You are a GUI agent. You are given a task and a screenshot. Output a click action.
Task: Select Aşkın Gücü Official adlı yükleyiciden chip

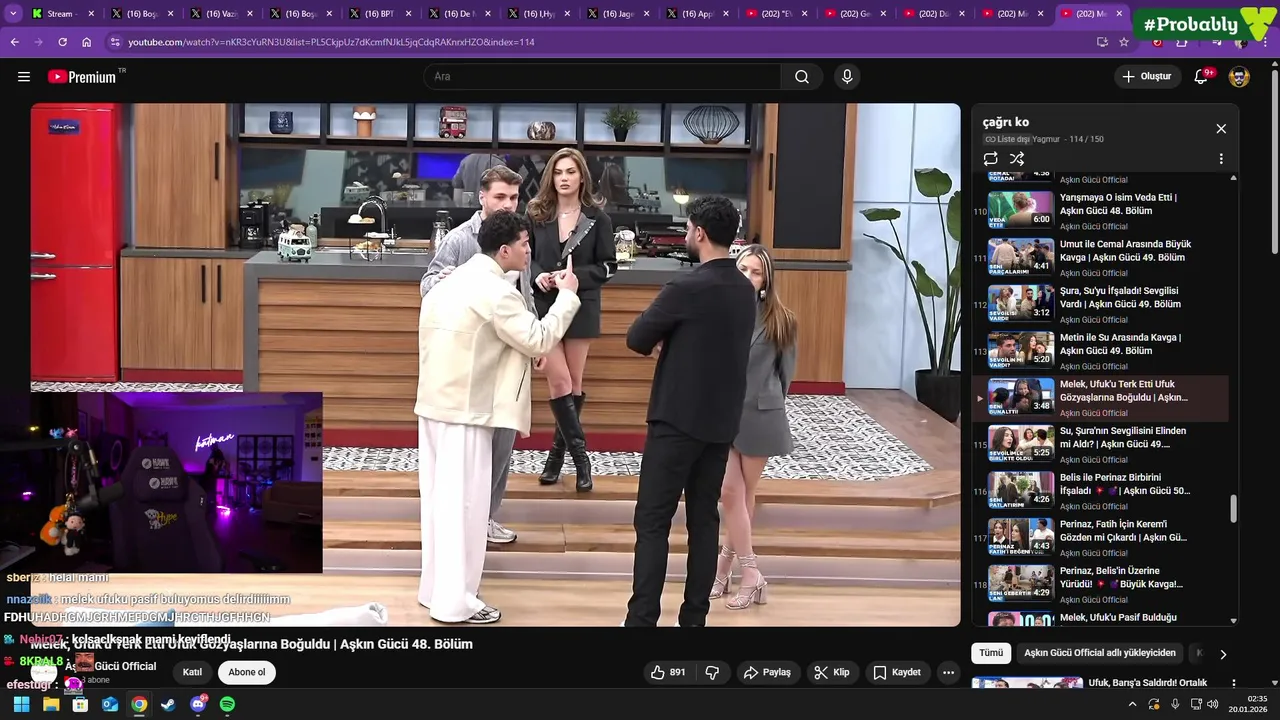pos(1100,653)
